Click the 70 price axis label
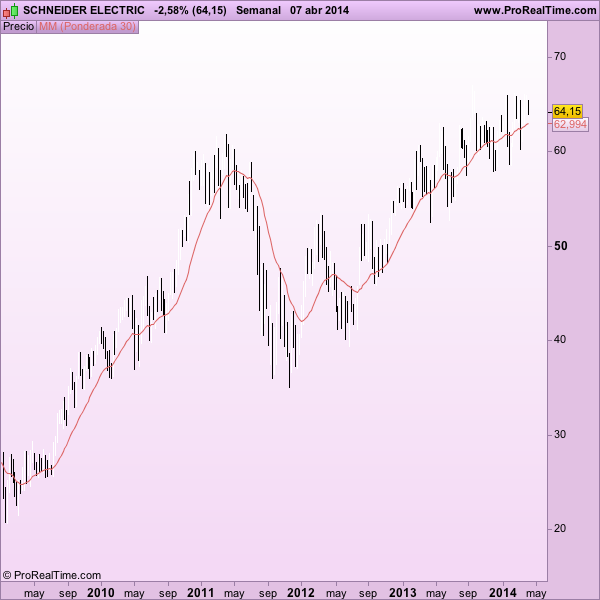Viewport: 600px width, 600px height. [559, 57]
